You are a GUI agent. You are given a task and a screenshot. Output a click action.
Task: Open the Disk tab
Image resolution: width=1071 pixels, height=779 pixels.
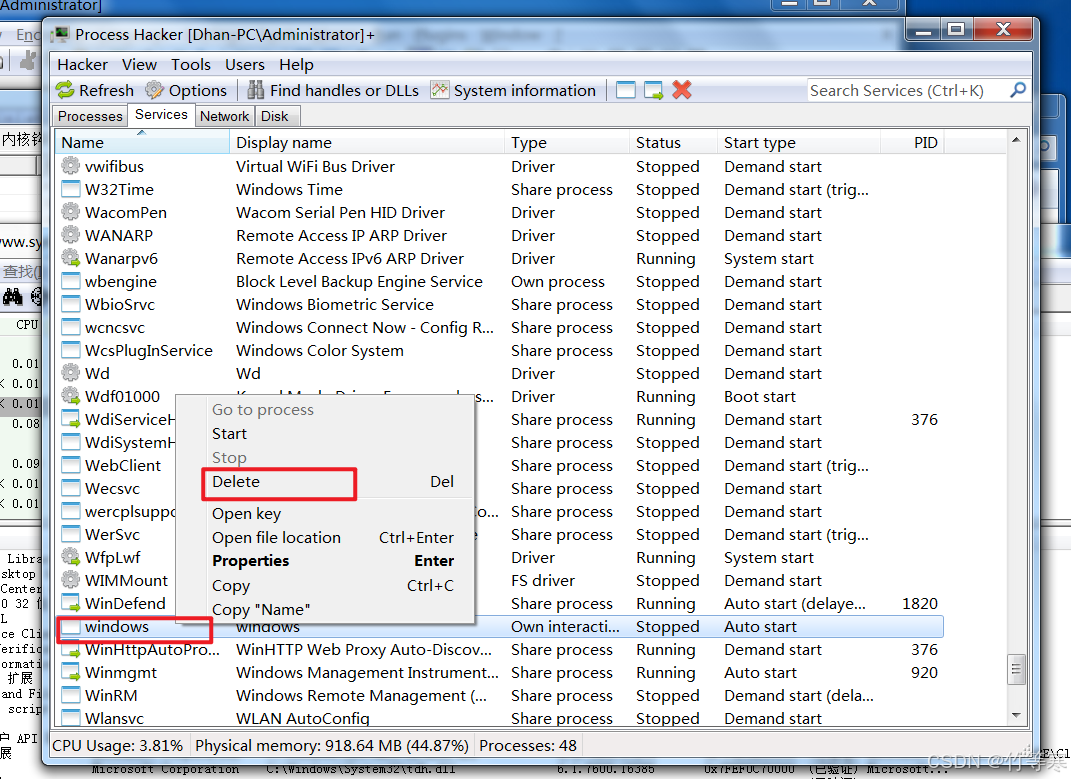275,116
